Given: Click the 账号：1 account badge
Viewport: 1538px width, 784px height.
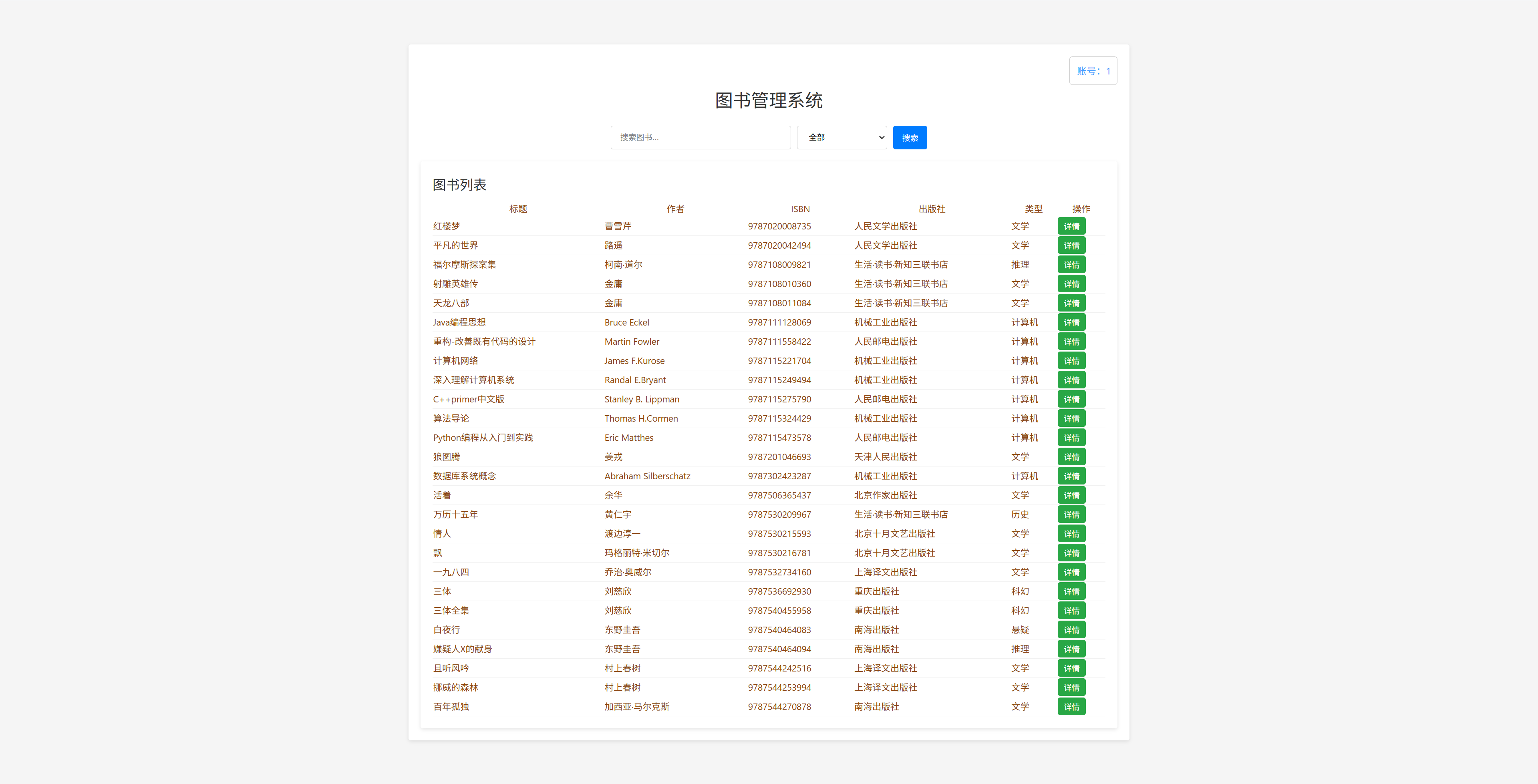Looking at the screenshot, I should coord(1093,70).
